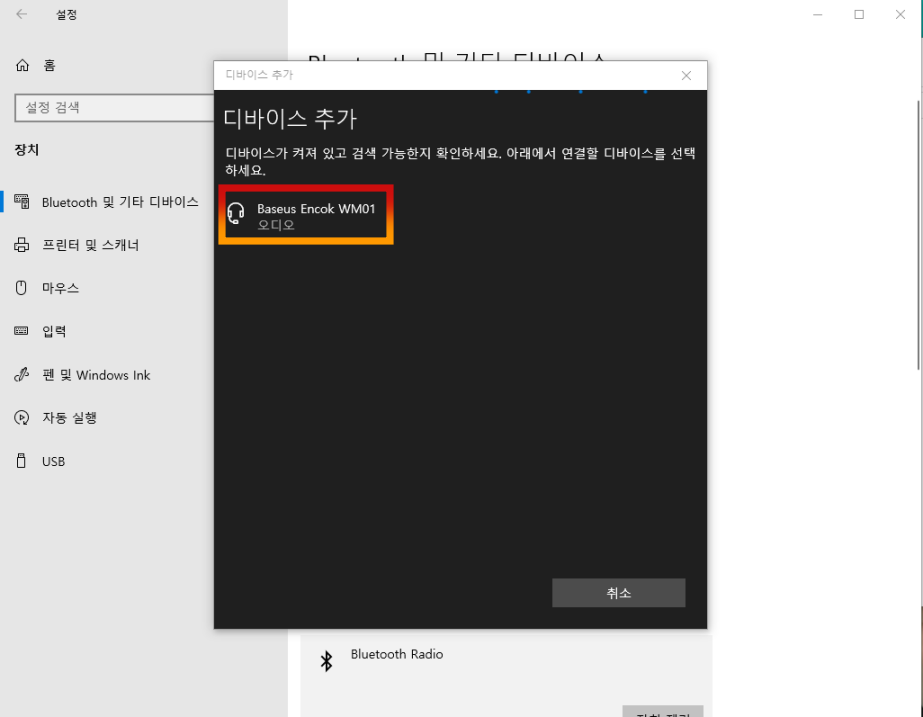The image size is (923, 717).
Task: Click the '장치 제거' button at bottom
Action: pyautogui.click(x=663, y=712)
